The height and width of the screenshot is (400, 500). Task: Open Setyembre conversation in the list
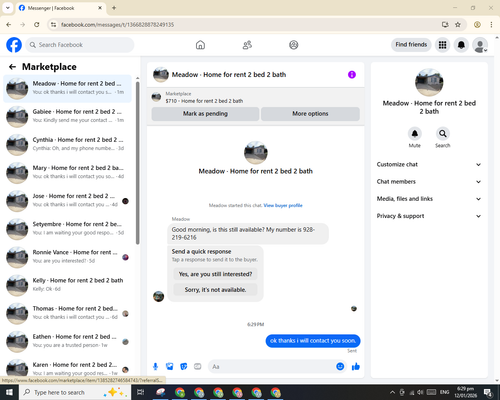coord(67,229)
